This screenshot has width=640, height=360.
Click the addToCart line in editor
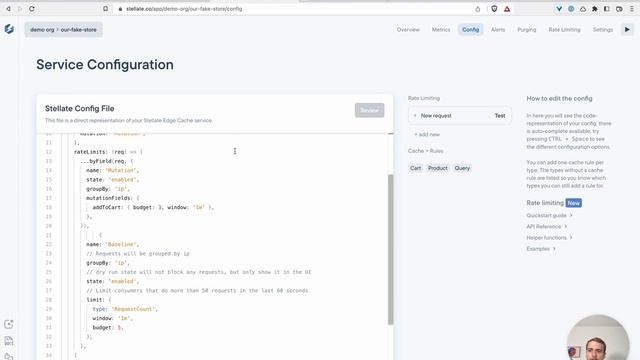coord(153,207)
